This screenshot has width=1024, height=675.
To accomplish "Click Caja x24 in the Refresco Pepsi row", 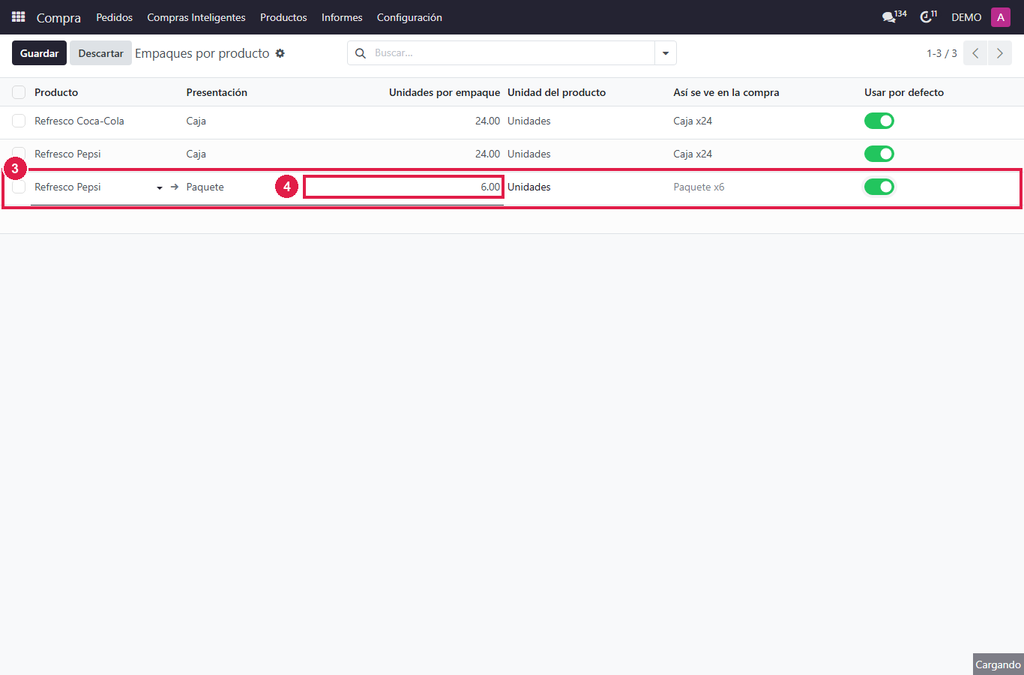I will (692, 154).
